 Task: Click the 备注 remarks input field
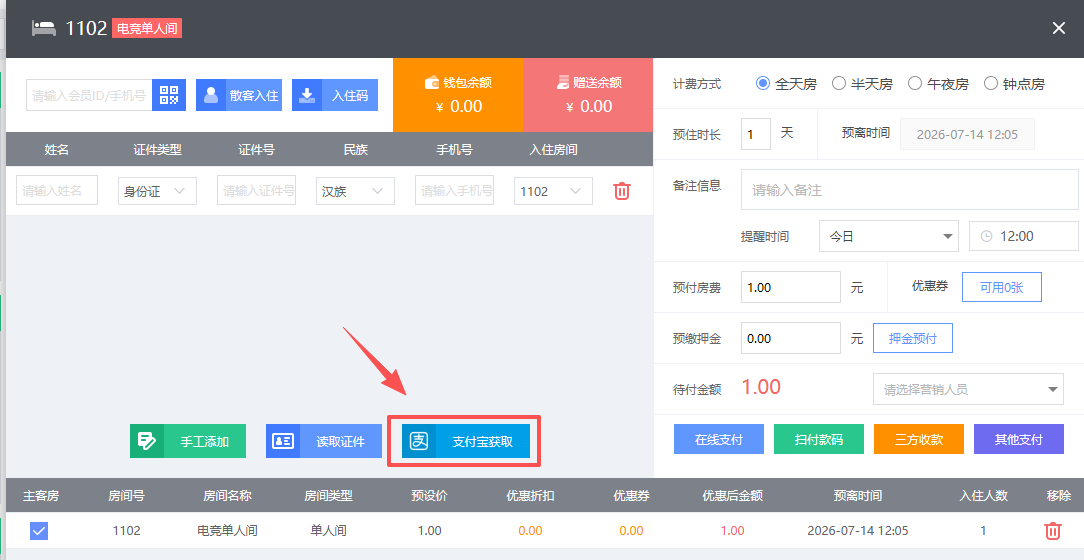click(910, 189)
